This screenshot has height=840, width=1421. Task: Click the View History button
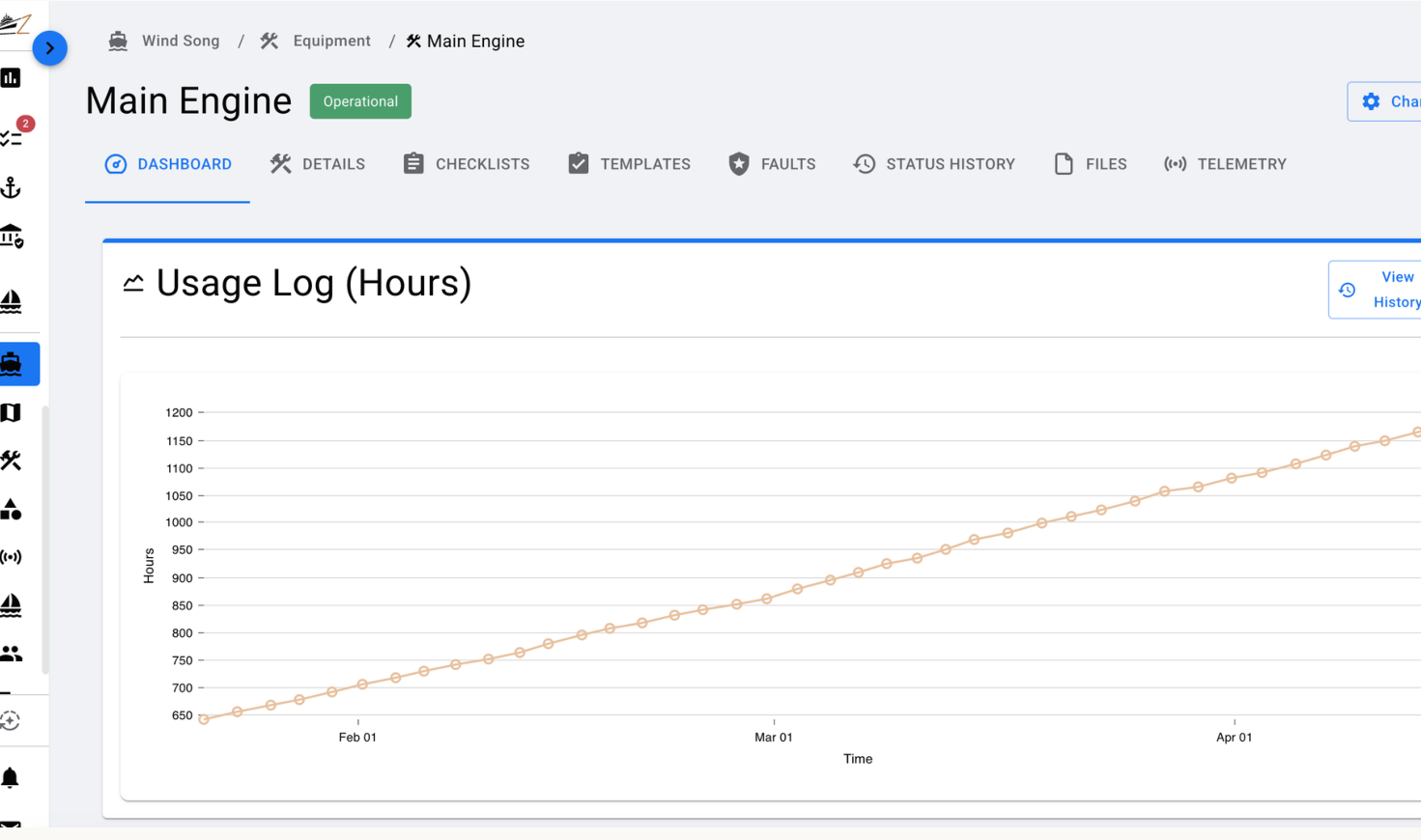(1376, 290)
